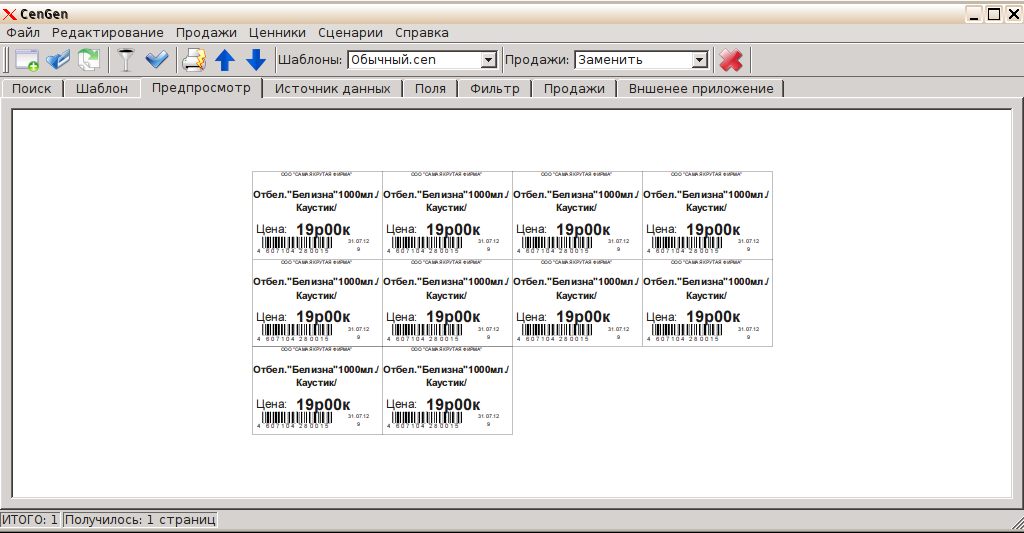
Task: Click the funnel filter icon
Action: pyautogui.click(x=125, y=60)
